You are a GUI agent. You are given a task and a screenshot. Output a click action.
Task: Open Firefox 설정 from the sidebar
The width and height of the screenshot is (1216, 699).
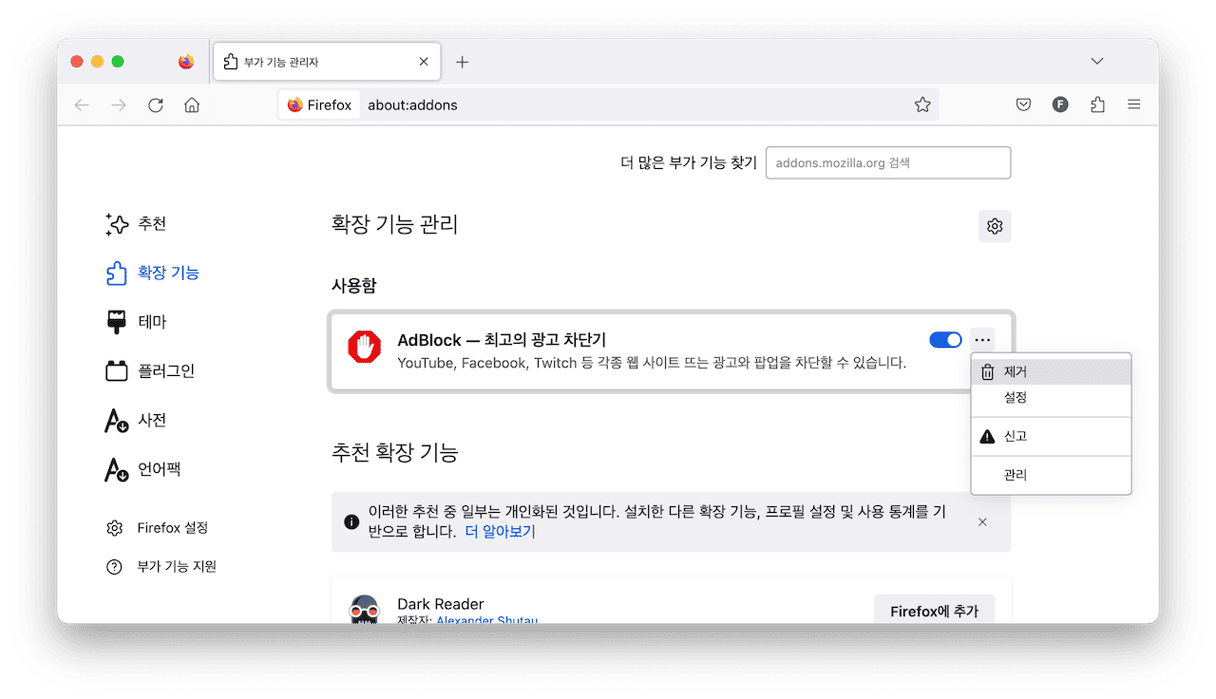pyautogui.click(x=157, y=528)
